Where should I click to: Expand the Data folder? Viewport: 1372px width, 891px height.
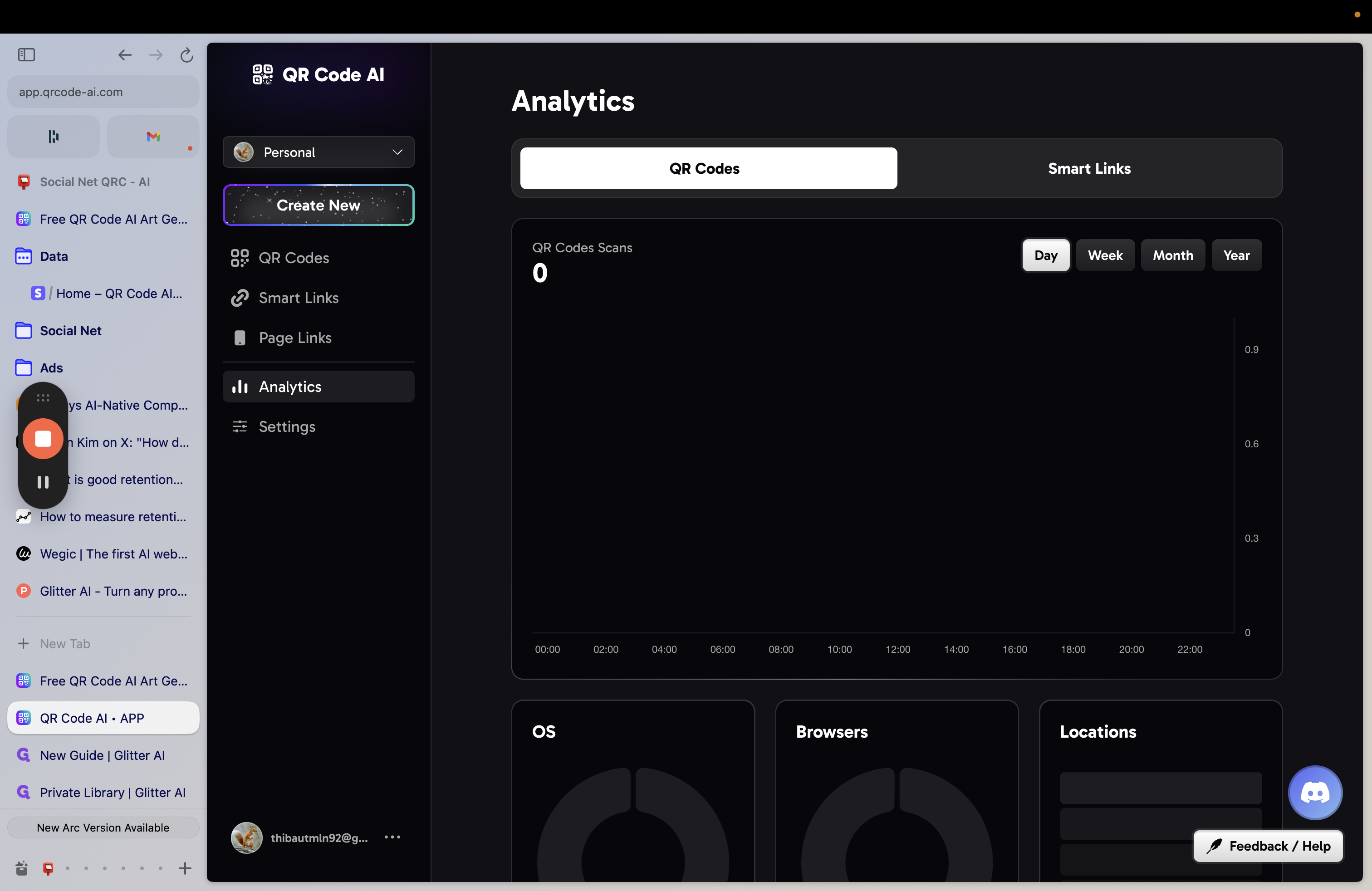click(103, 256)
